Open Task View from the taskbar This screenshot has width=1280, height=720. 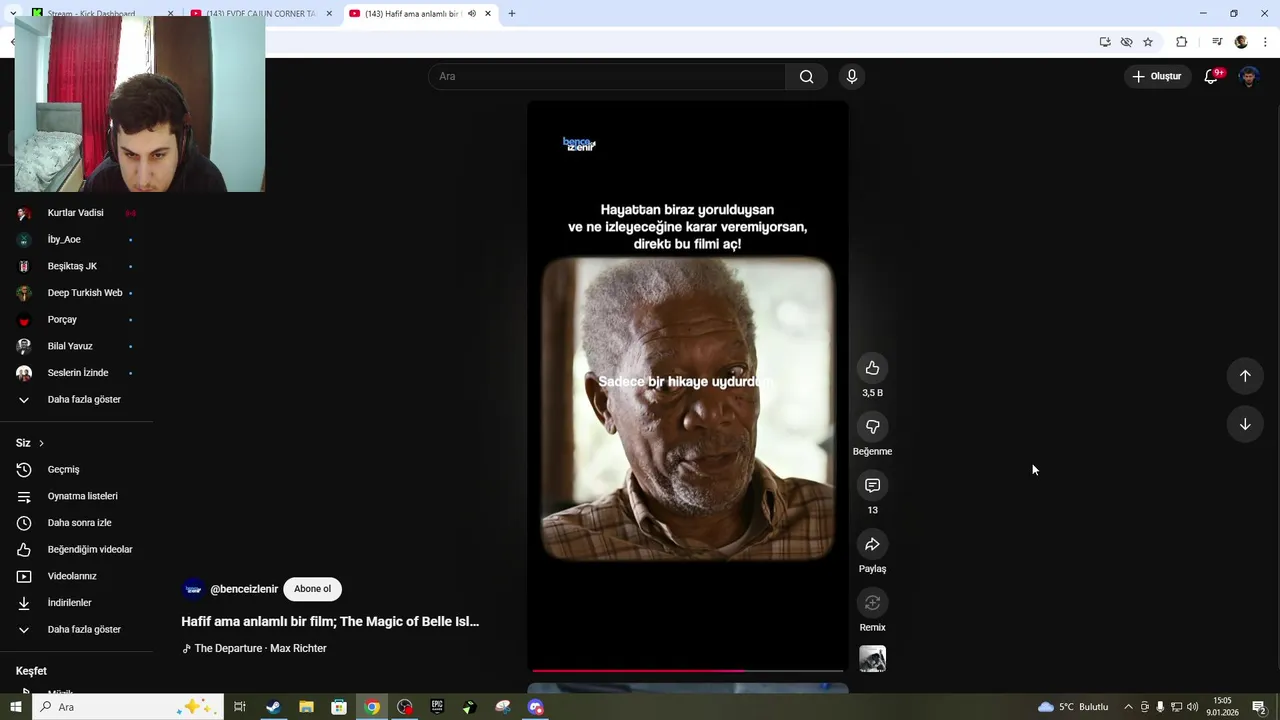(240, 707)
